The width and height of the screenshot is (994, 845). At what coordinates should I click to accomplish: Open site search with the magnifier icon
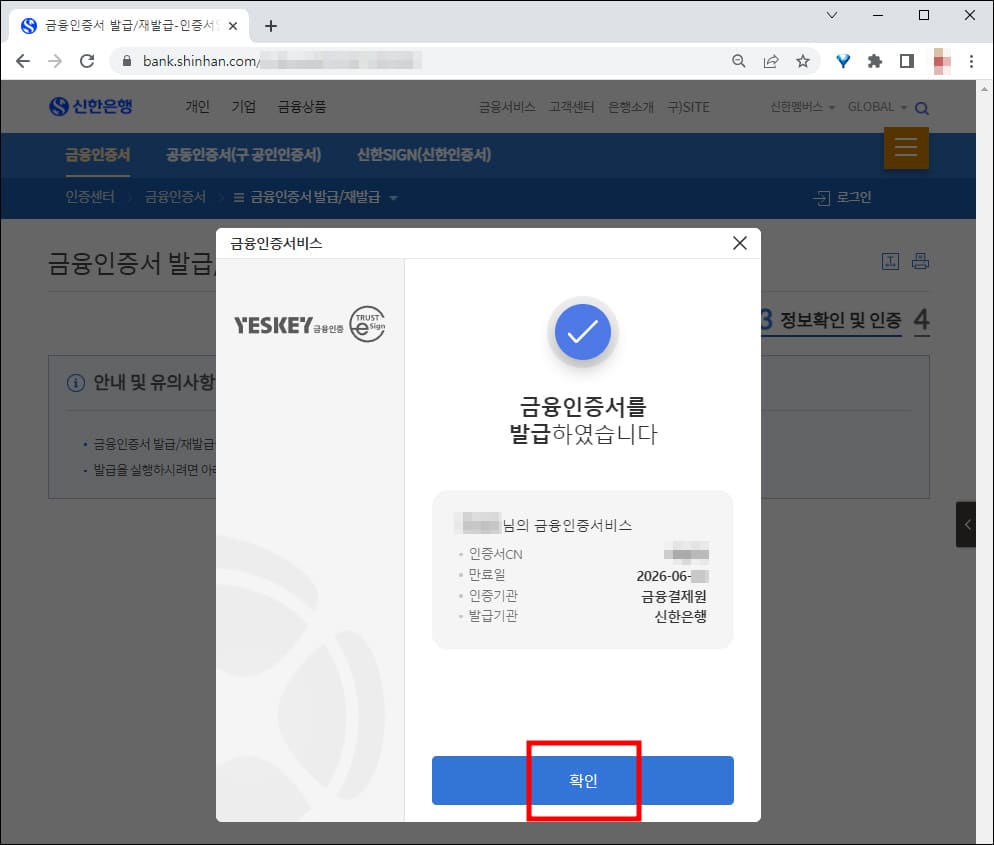point(922,107)
